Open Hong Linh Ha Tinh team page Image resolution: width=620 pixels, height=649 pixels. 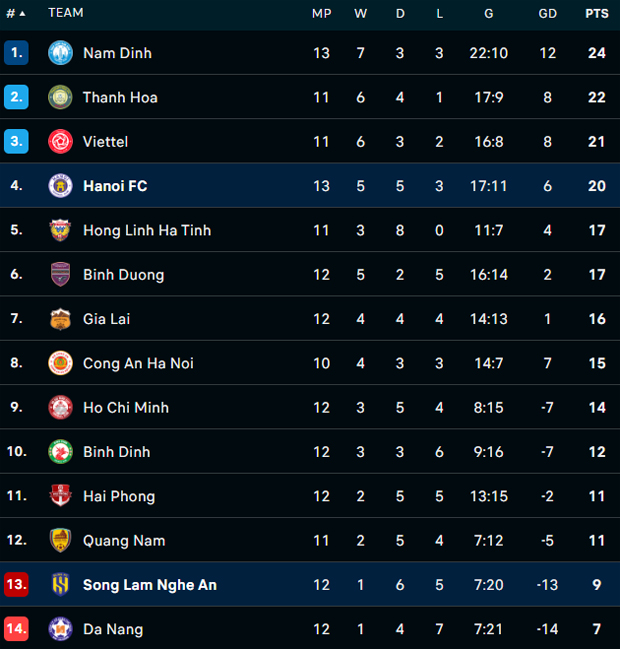tap(147, 230)
